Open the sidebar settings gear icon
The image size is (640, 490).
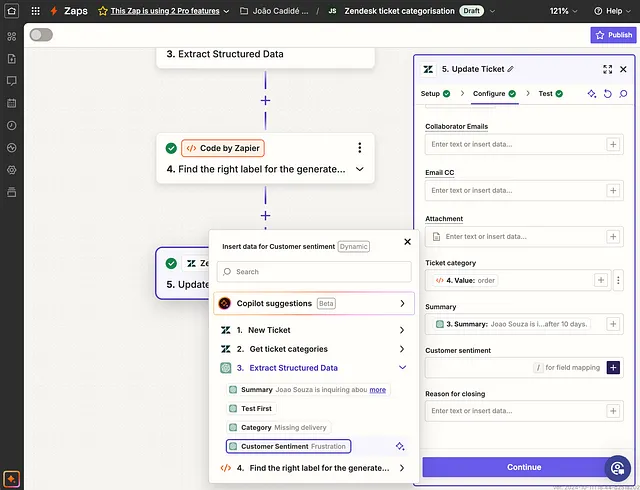point(11,170)
